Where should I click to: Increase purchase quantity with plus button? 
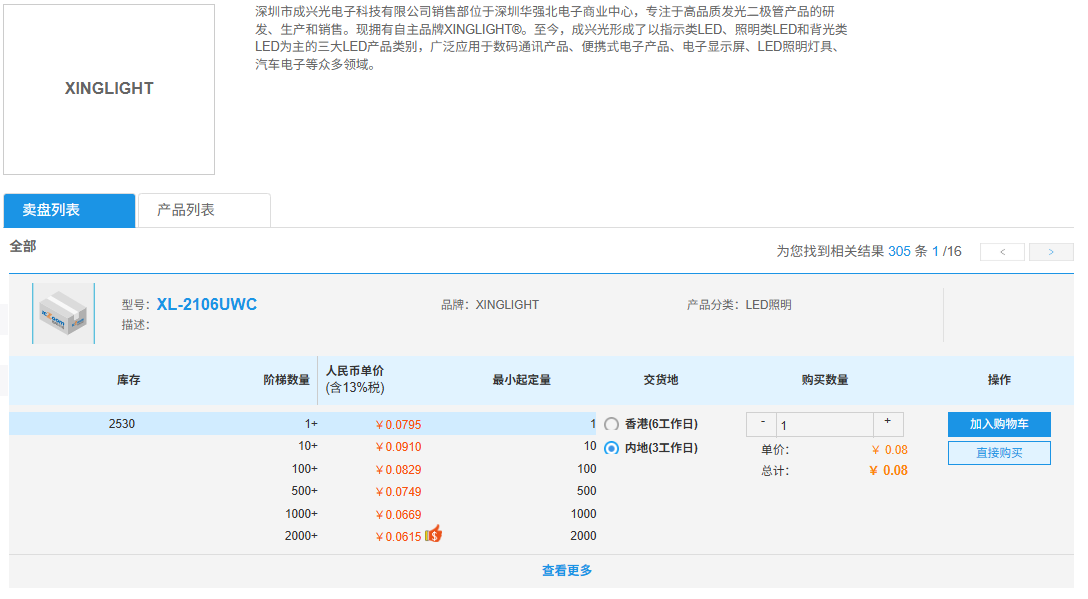click(x=887, y=423)
